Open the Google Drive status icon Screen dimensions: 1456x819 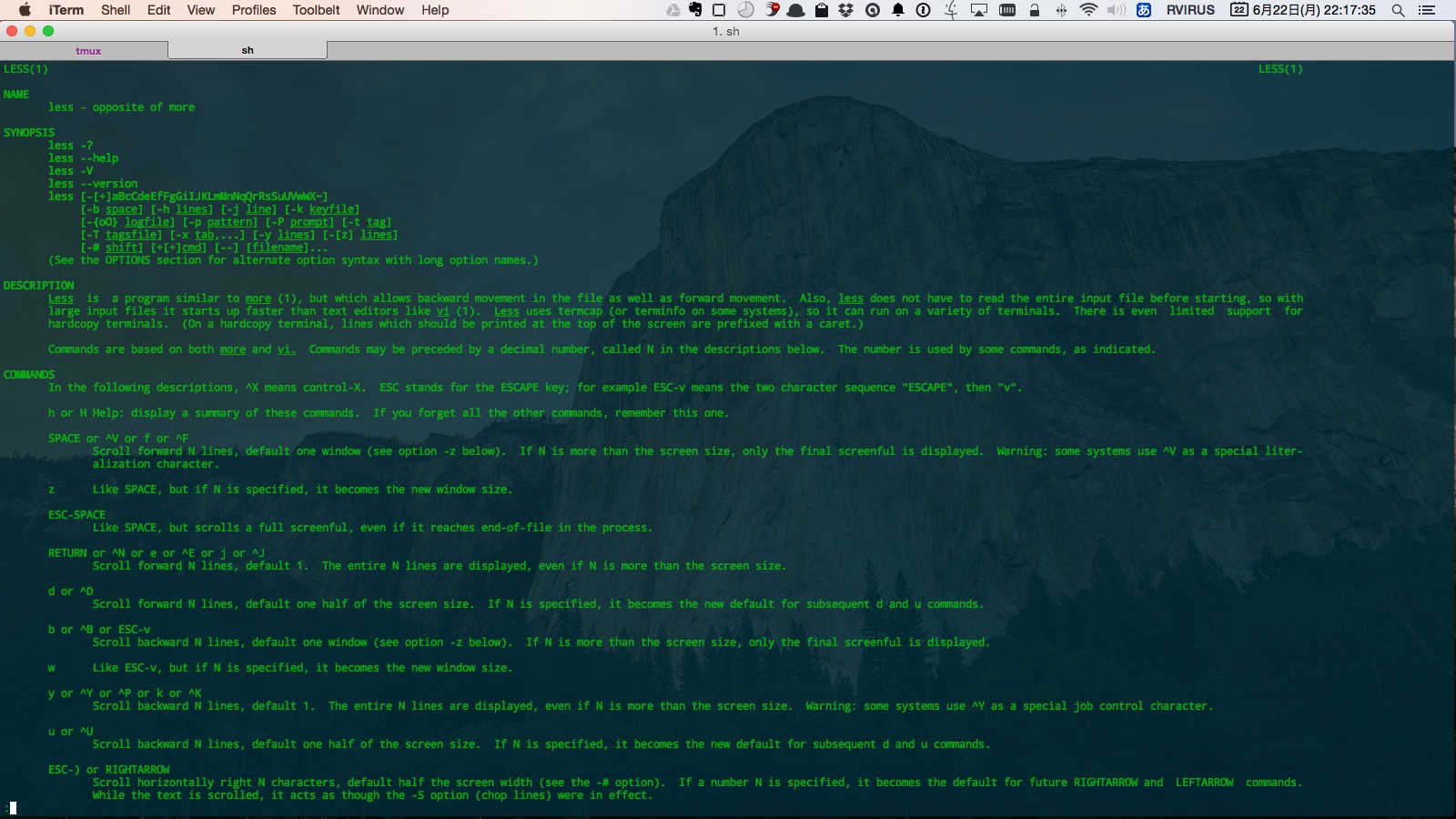672,10
